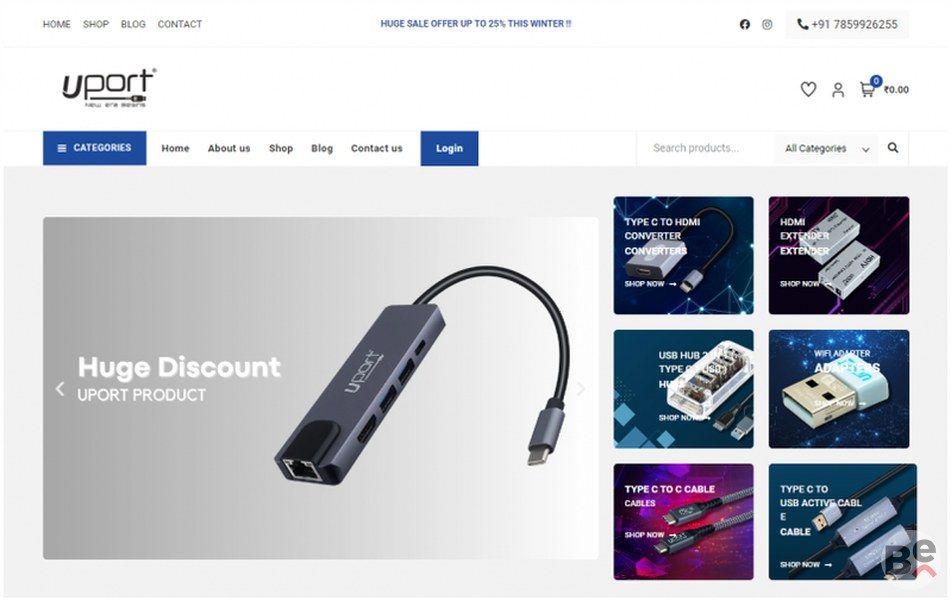Screen dimensions: 951x600
Task: Open the user account icon
Action: pos(838,90)
